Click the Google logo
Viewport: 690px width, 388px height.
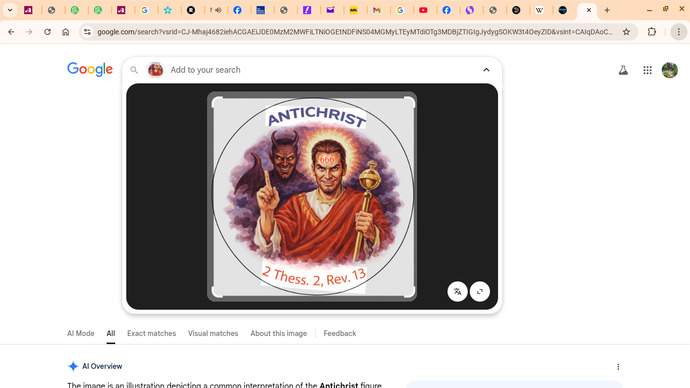(90, 69)
